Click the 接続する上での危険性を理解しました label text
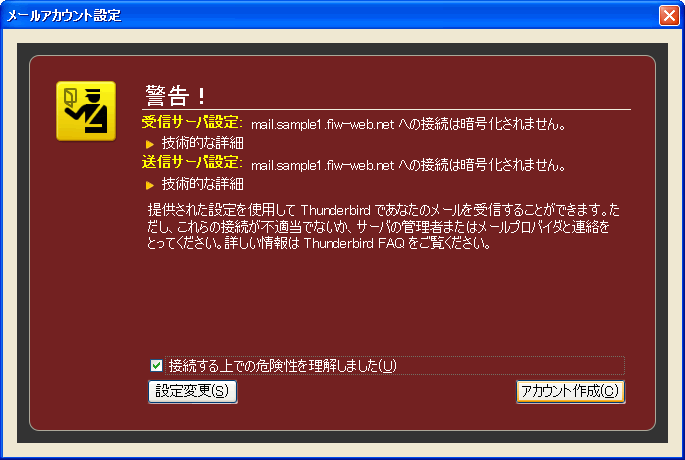This screenshot has width=685, height=460. [x=283, y=366]
